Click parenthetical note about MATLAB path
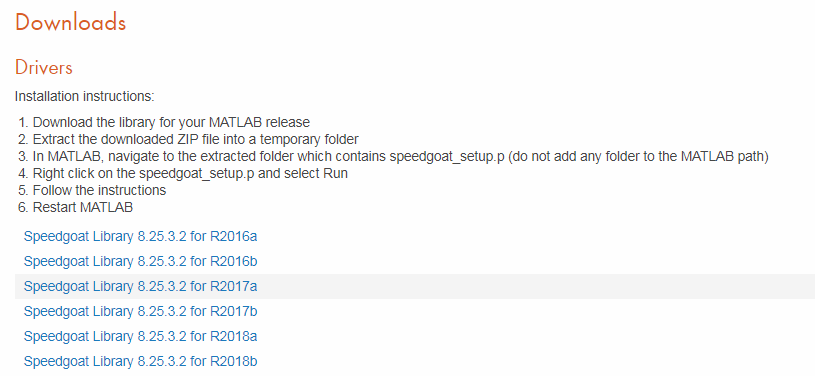This screenshot has height=376, width=815. 638,156
